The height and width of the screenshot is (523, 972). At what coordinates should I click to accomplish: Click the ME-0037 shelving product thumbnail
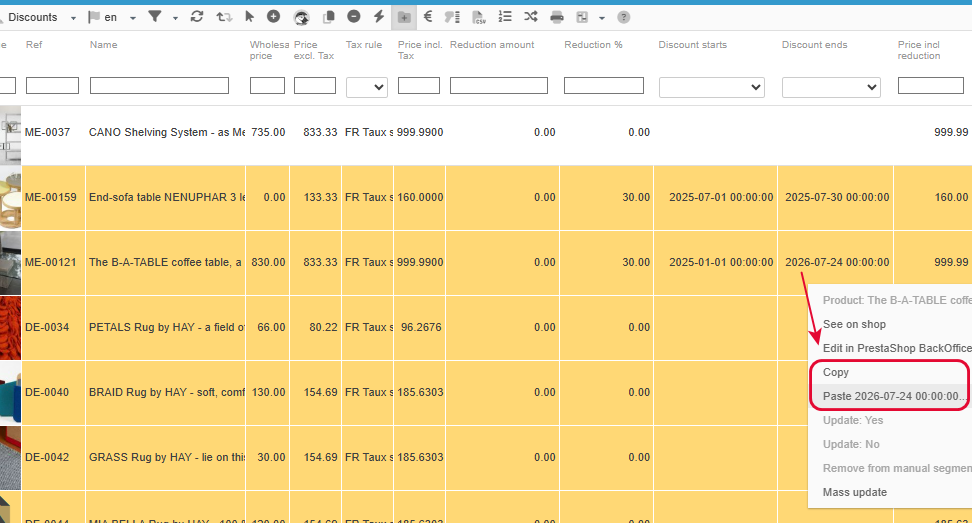pos(10,135)
